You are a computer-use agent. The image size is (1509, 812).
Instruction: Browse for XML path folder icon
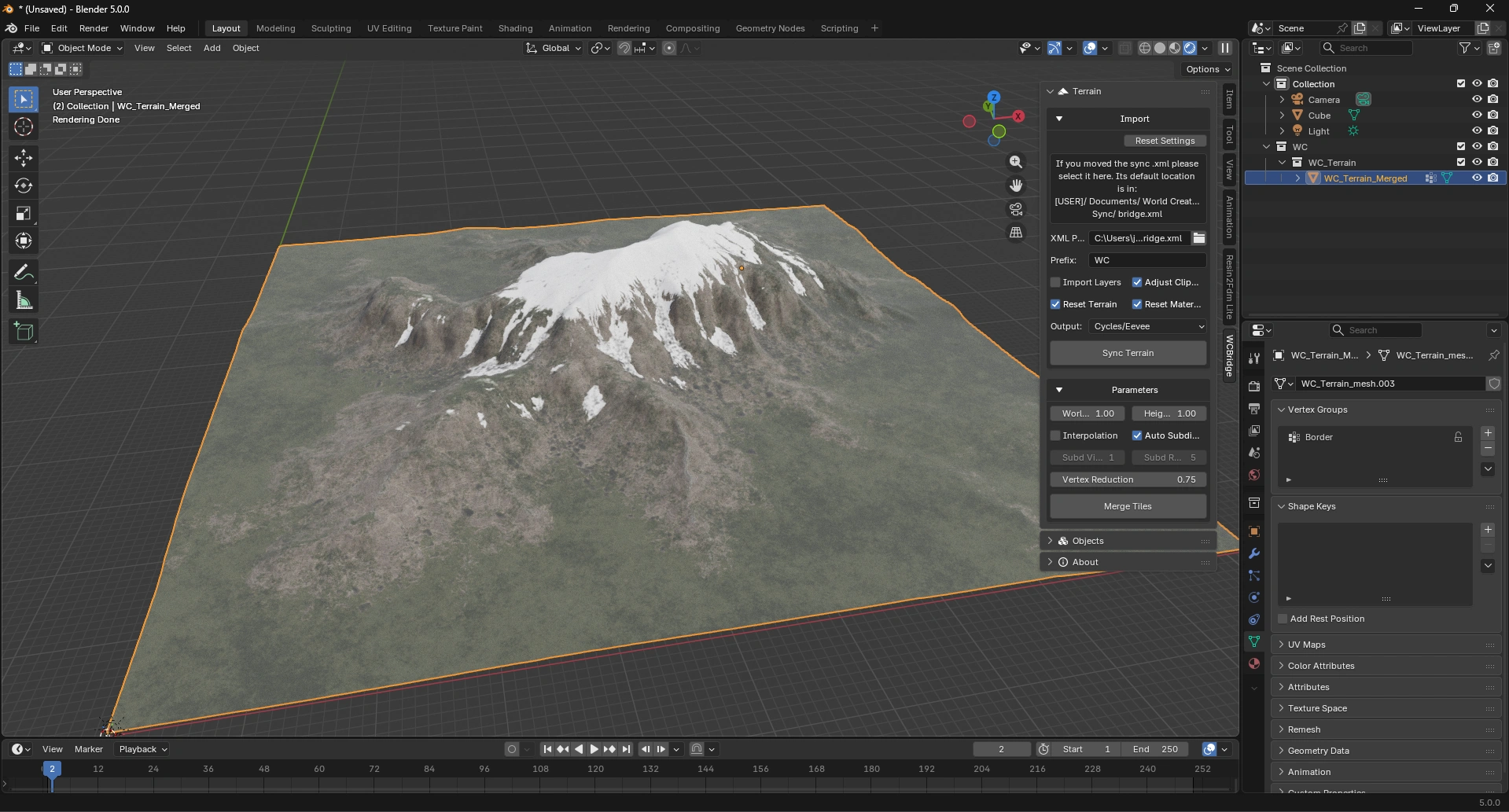pos(1198,238)
